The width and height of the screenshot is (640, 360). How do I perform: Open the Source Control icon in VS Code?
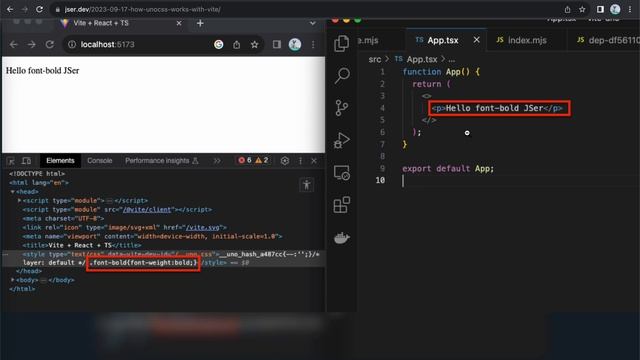click(x=342, y=108)
